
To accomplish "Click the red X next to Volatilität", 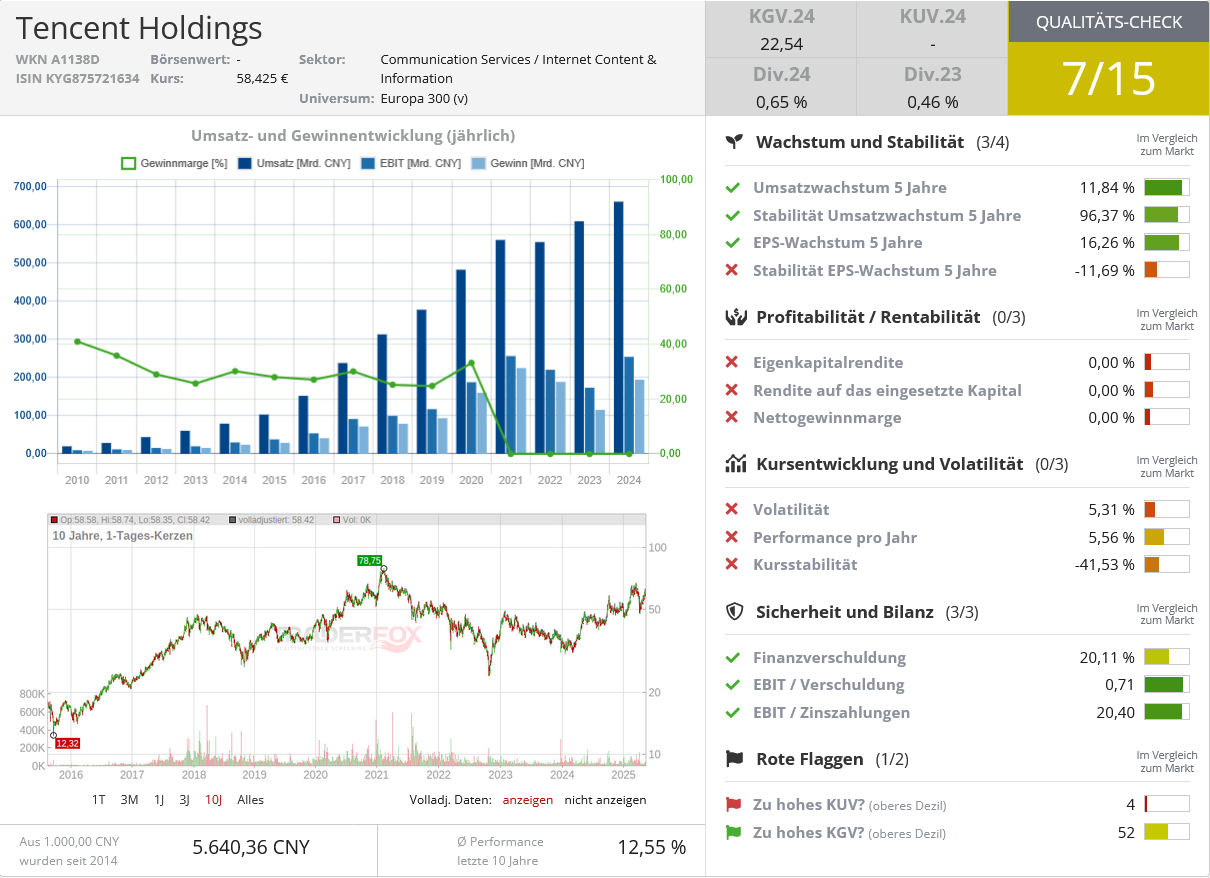I will click(732, 509).
